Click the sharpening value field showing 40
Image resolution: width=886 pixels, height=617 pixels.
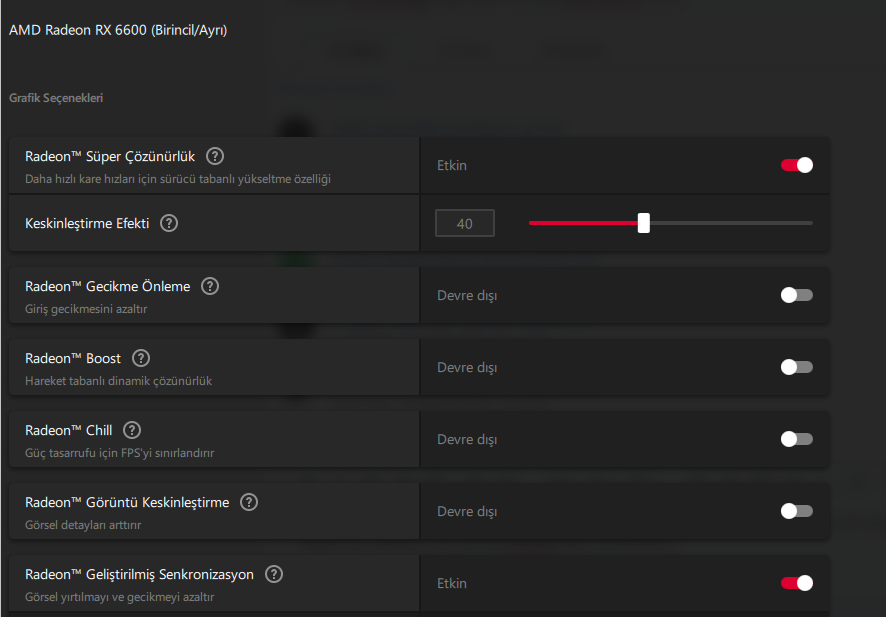tap(465, 223)
